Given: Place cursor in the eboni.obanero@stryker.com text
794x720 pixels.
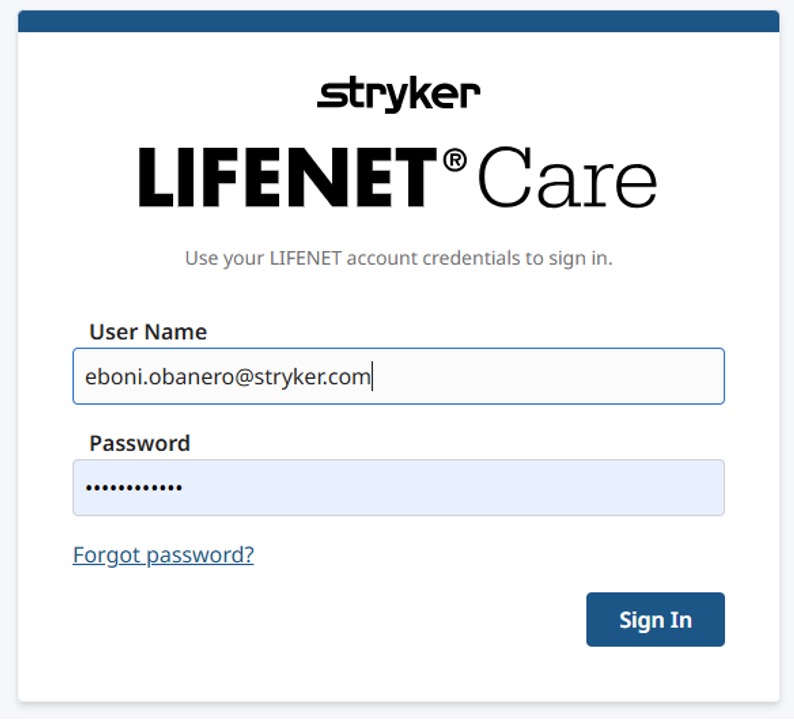Looking at the screenshot, I should tap(227, 377).
